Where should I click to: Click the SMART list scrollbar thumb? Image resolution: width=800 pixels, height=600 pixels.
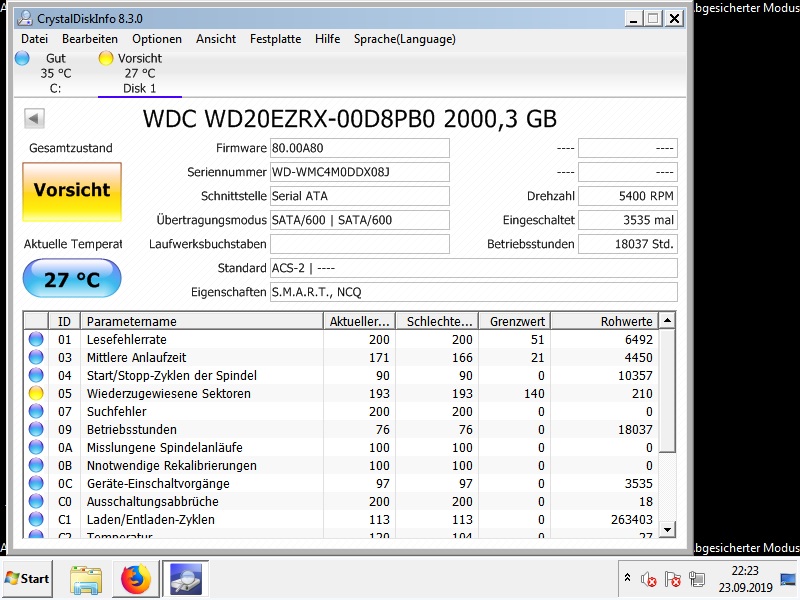[x=667, y=390]
